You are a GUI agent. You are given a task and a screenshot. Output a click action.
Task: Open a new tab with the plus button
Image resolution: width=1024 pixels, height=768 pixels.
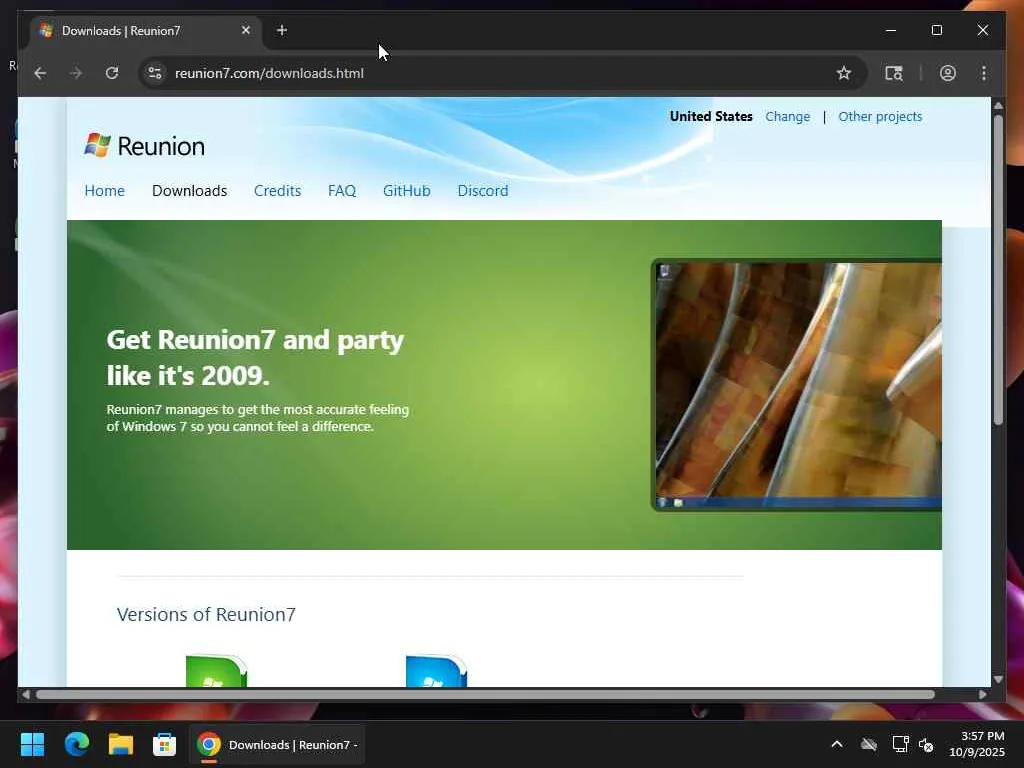point(281,30)
